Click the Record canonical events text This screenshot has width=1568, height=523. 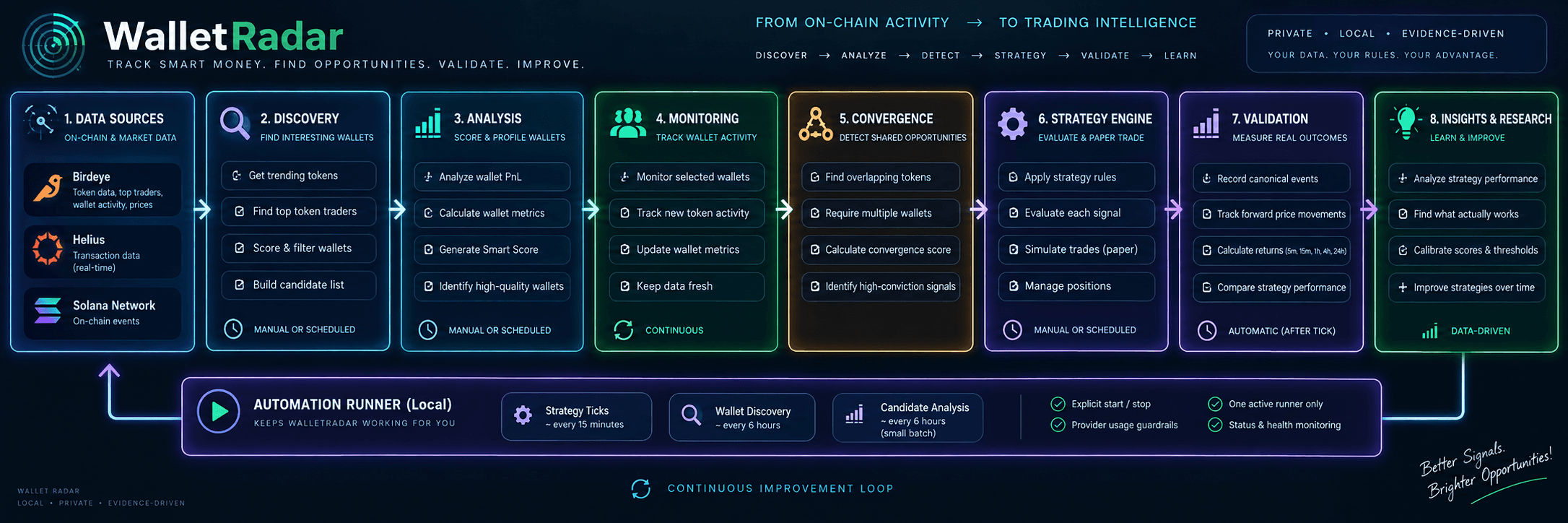1268,178
